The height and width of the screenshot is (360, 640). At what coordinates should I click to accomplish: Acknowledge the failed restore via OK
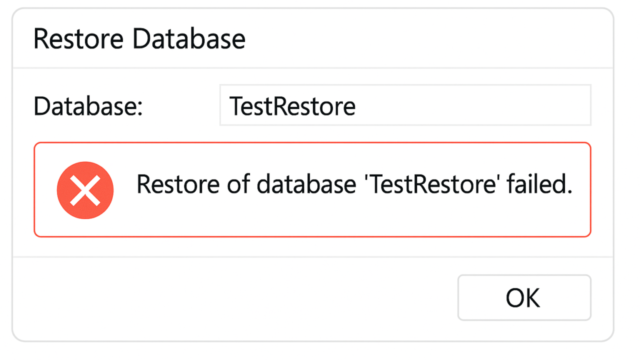coord(524,298)
